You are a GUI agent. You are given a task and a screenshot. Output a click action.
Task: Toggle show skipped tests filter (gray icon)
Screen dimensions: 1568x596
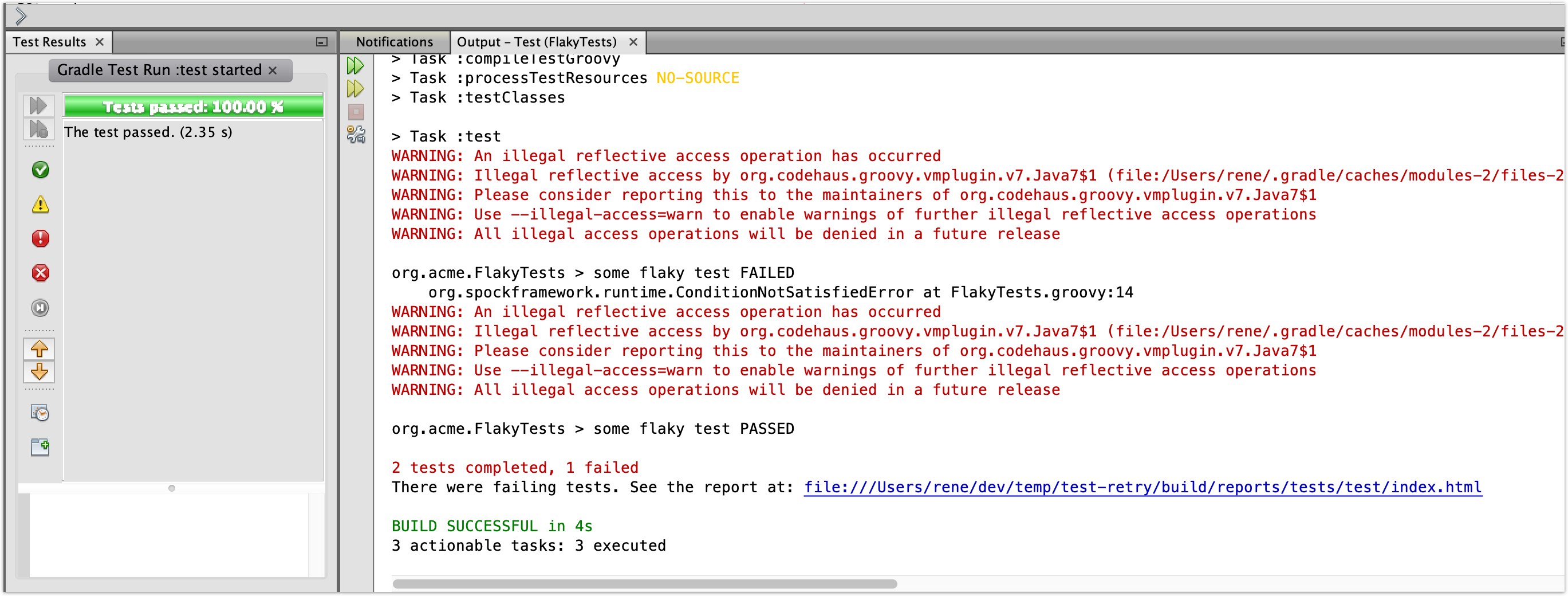(x=40, y=308)
